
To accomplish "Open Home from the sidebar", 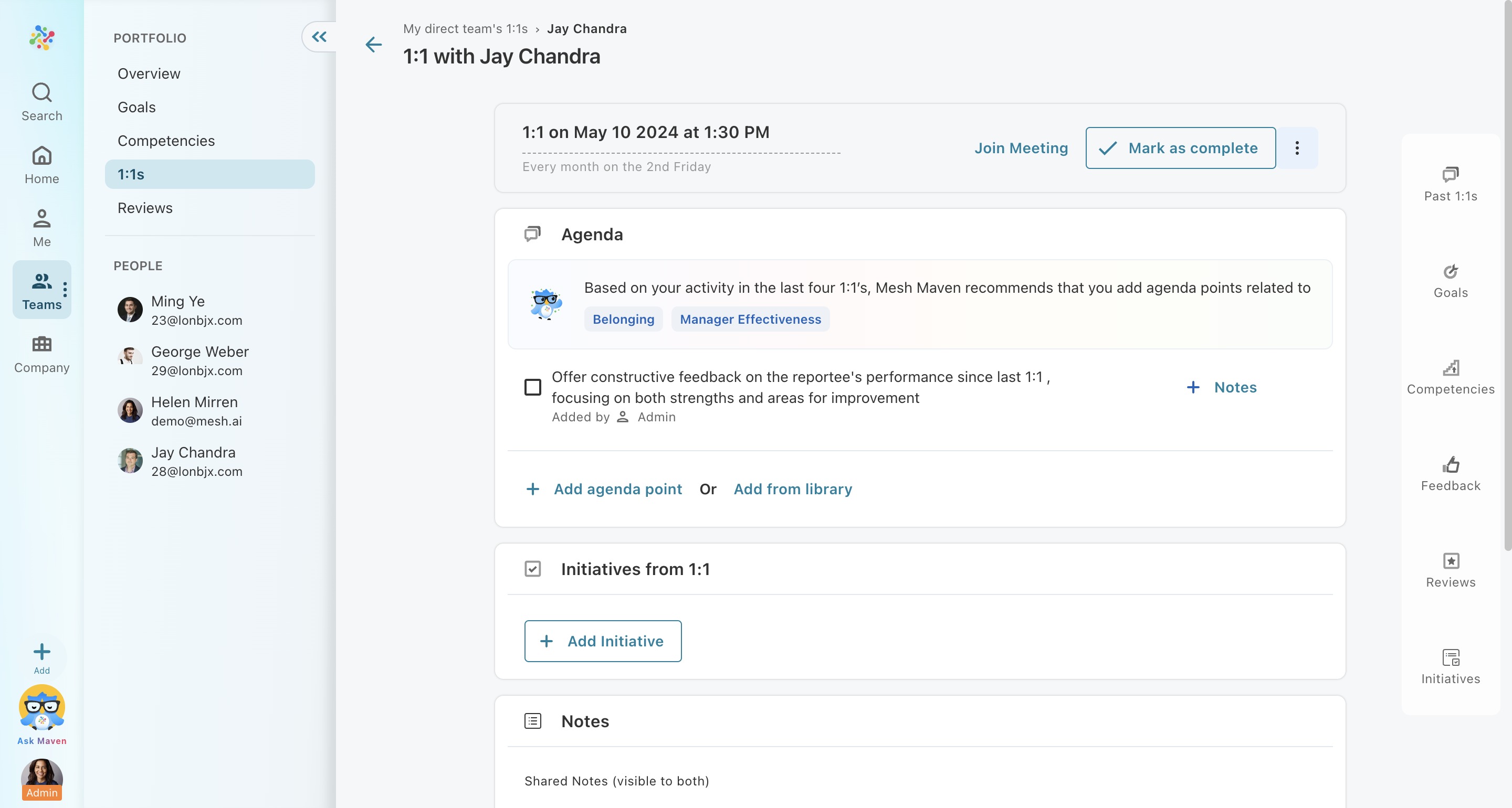I will click(41, 165).
